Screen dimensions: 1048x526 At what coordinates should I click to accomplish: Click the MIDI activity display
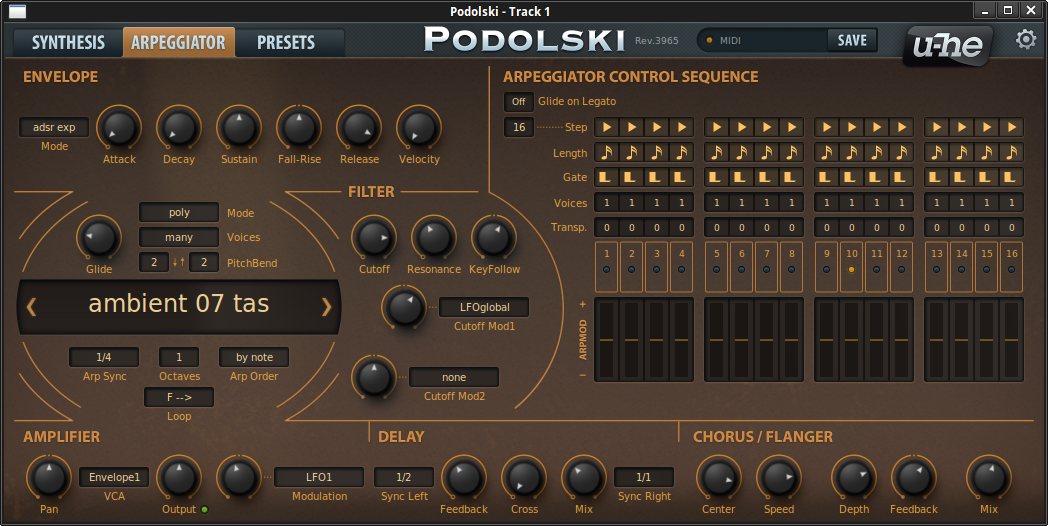click(x=762, y=40)
